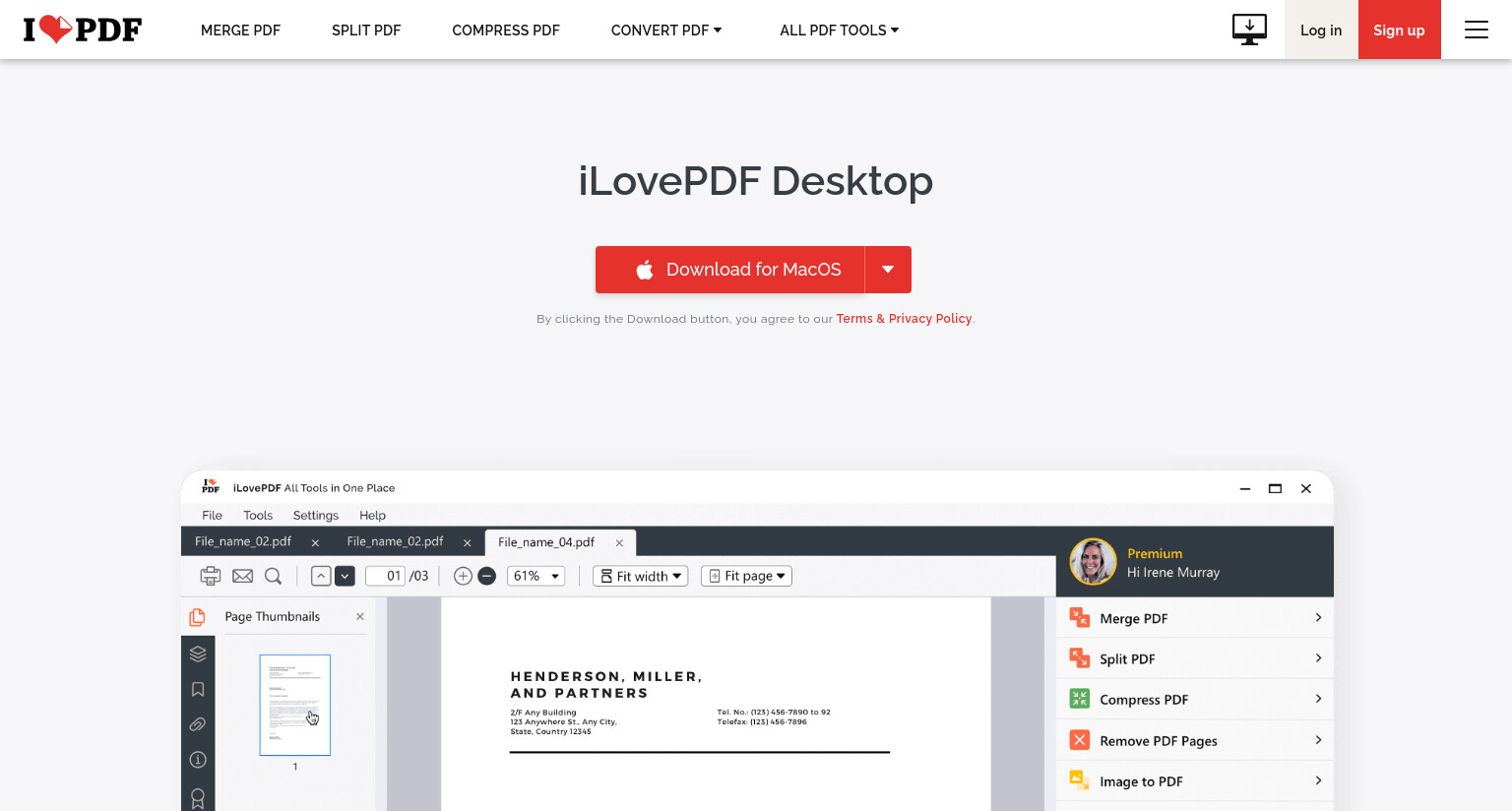Click the Premium label in profile
Image resolution: width=1512 pixels, height=811 pixels.
pyautogui.click(x=1155, y=553)
